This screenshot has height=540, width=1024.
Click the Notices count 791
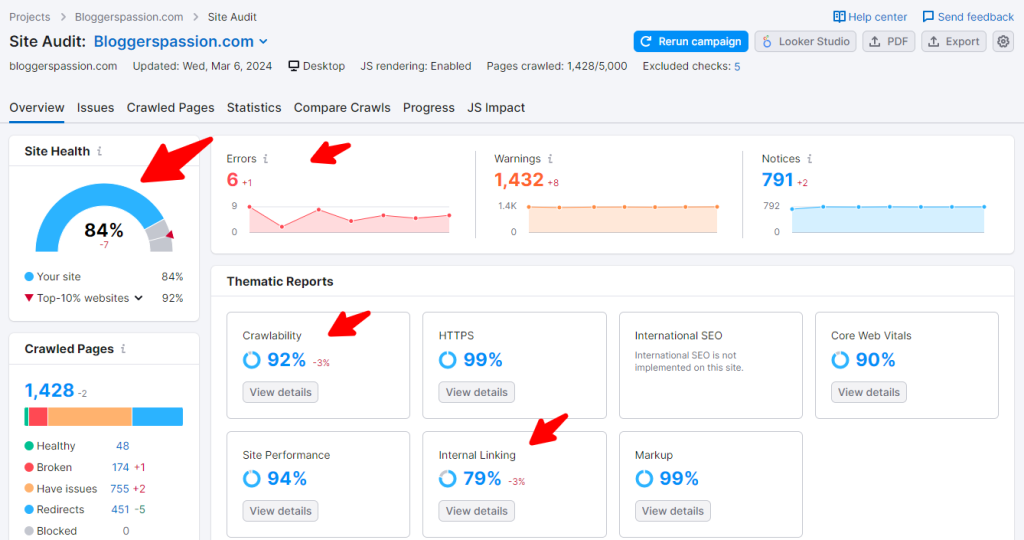point(777,180)
